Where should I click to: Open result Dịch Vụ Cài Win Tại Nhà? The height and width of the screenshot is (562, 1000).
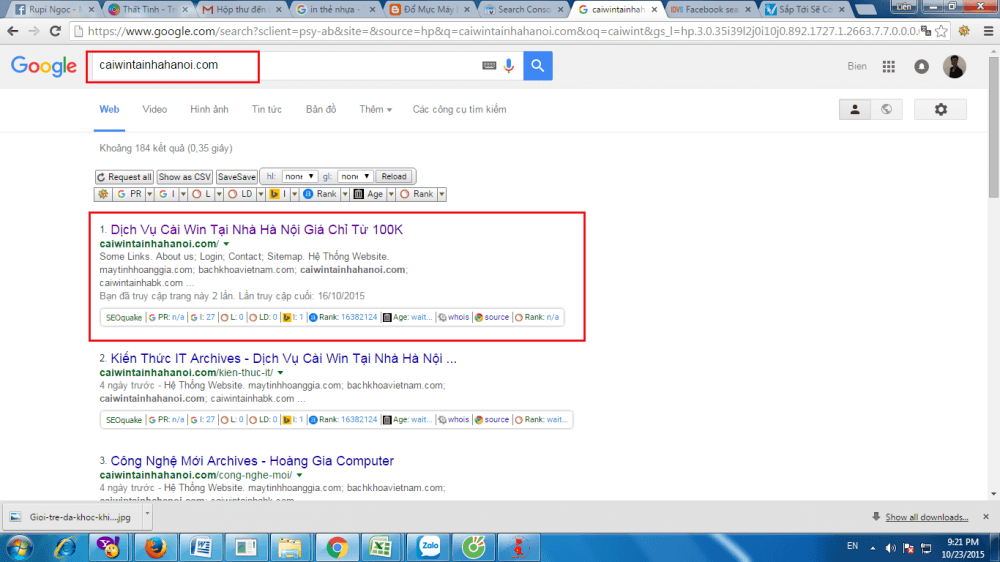(x=256, y=230)
